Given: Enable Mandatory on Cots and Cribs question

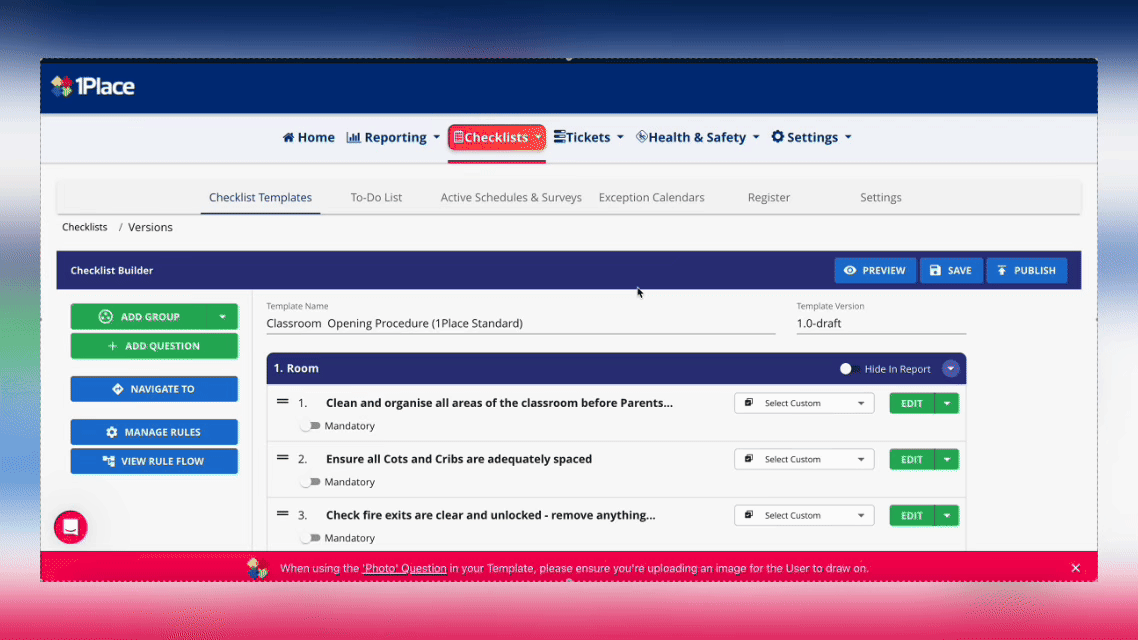Looking at the screenshot, I should [311, 482].
